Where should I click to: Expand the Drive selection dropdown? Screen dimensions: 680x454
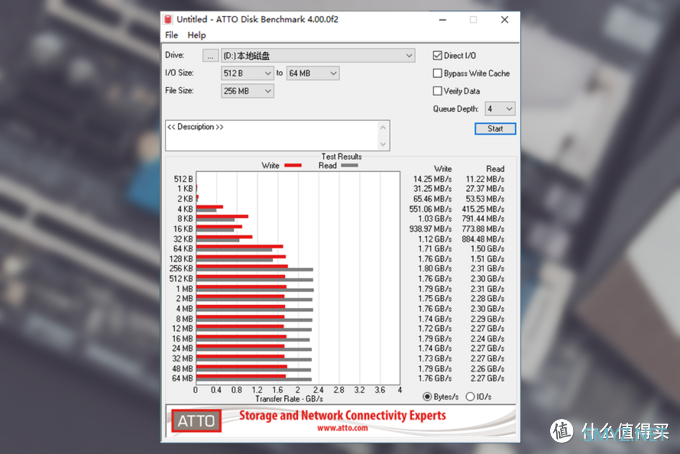318,56
